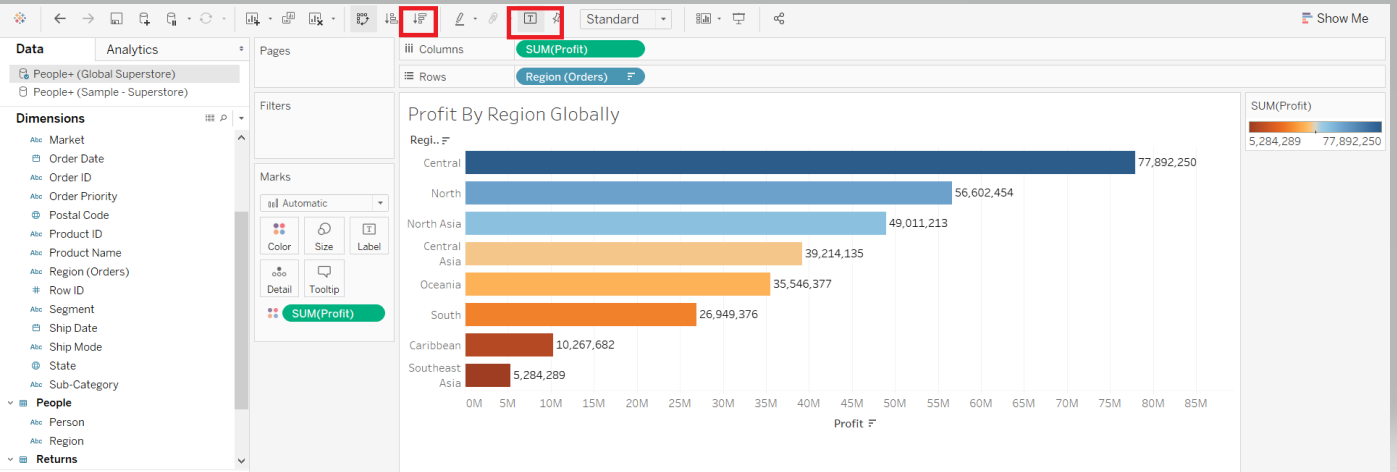Click SUM(Profit) pill on Marks card
This screenshot has height=472, width=1397.
[333, 314]
